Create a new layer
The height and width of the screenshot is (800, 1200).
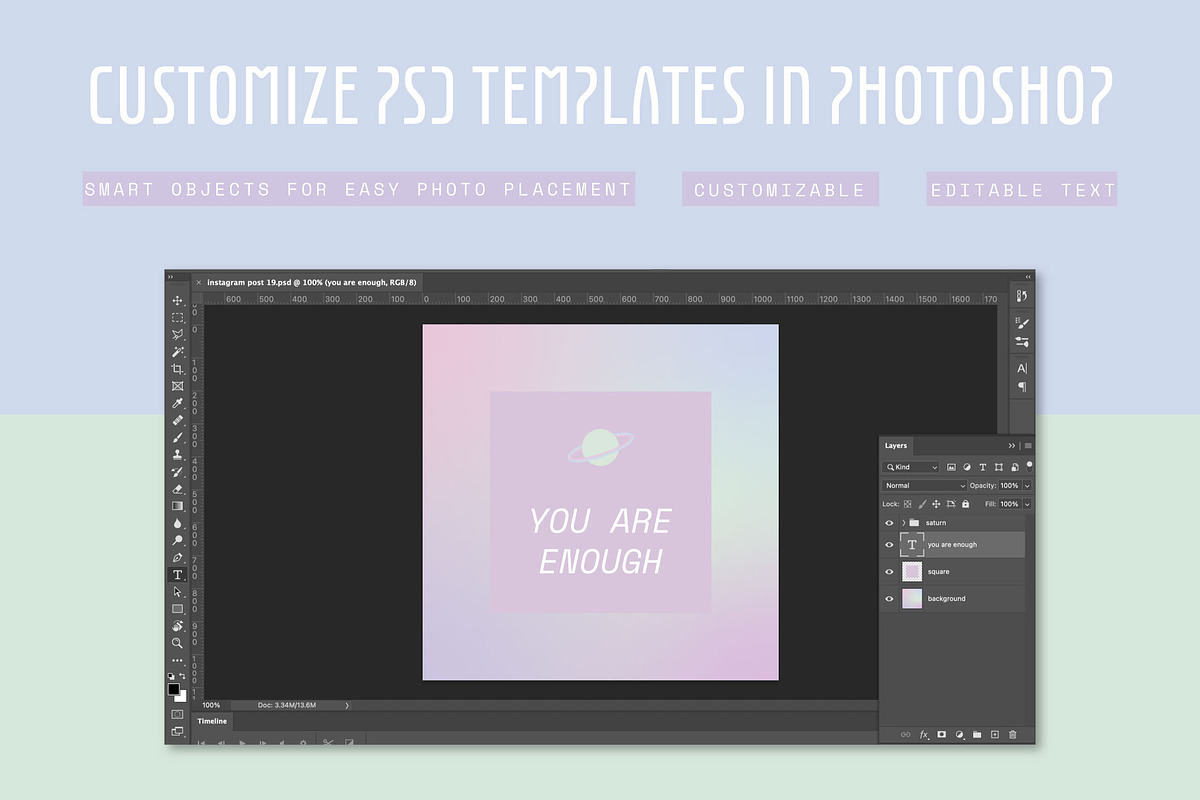point(995,734)
